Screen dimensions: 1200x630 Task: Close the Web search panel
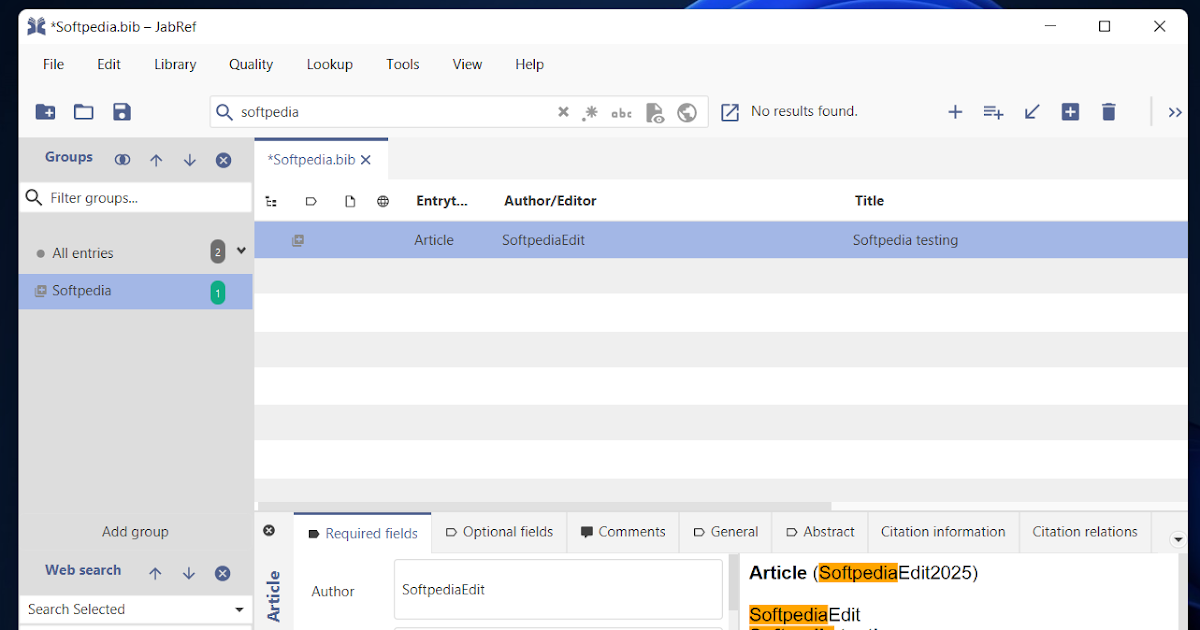[x=223, y=573]
